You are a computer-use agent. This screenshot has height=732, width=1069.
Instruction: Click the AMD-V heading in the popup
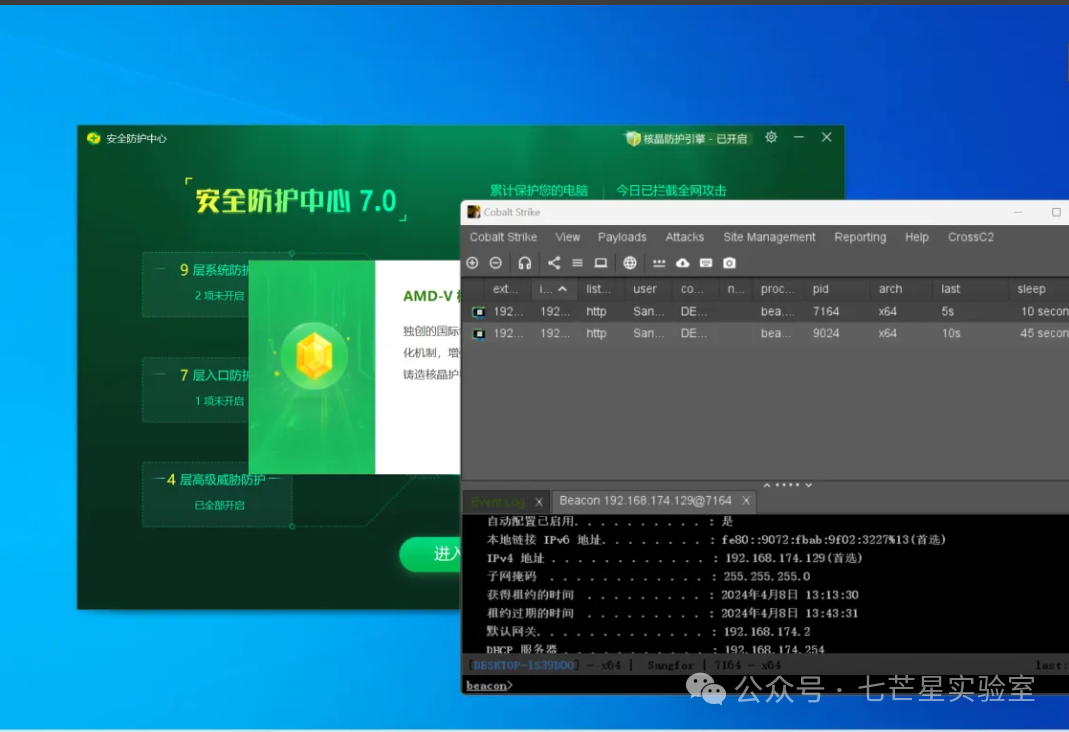tap(431, 296)
